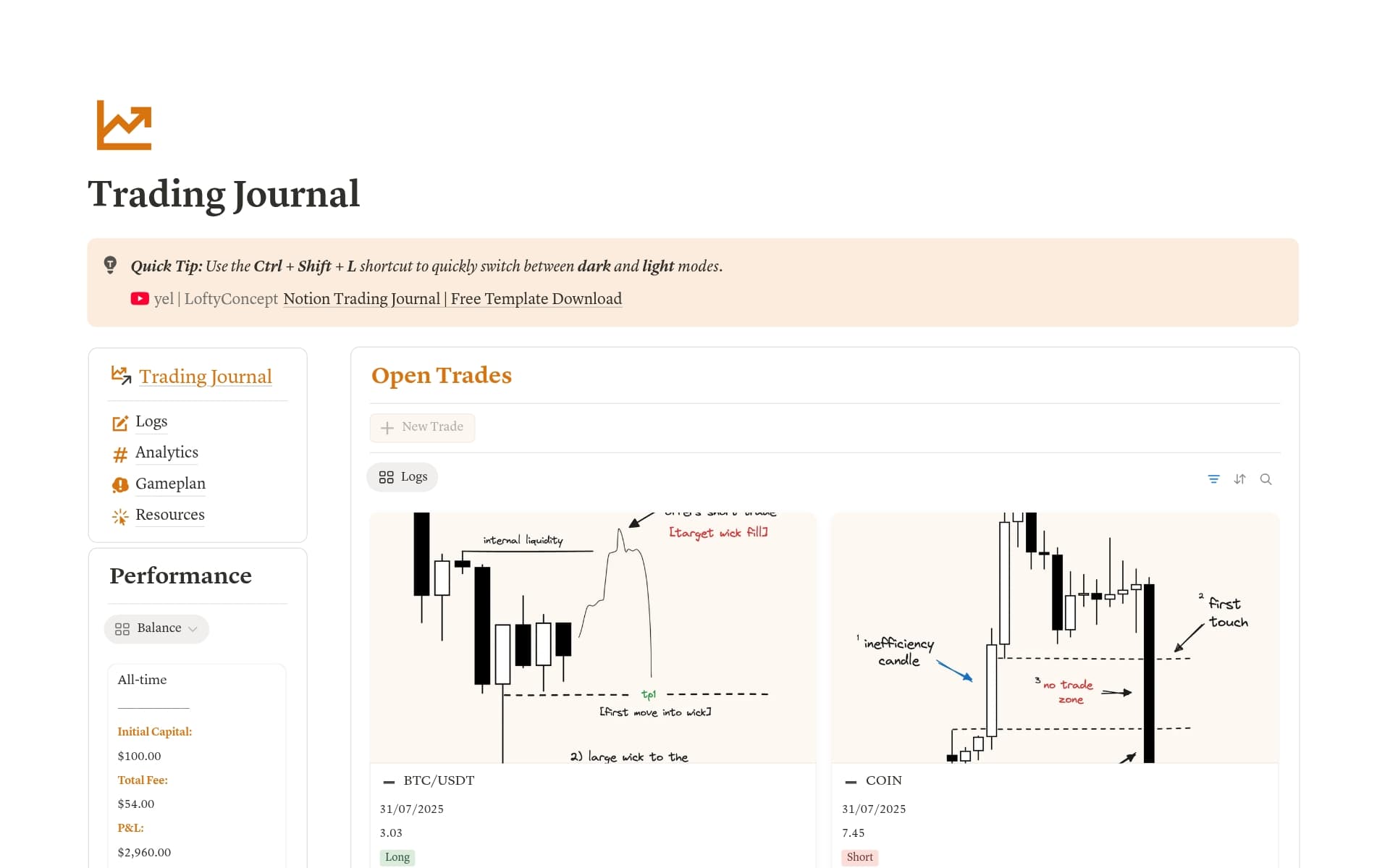This screenshot has width=1390, height=868.
Task: Open the Notion Trading Journal template link
Action: (452, 298)
